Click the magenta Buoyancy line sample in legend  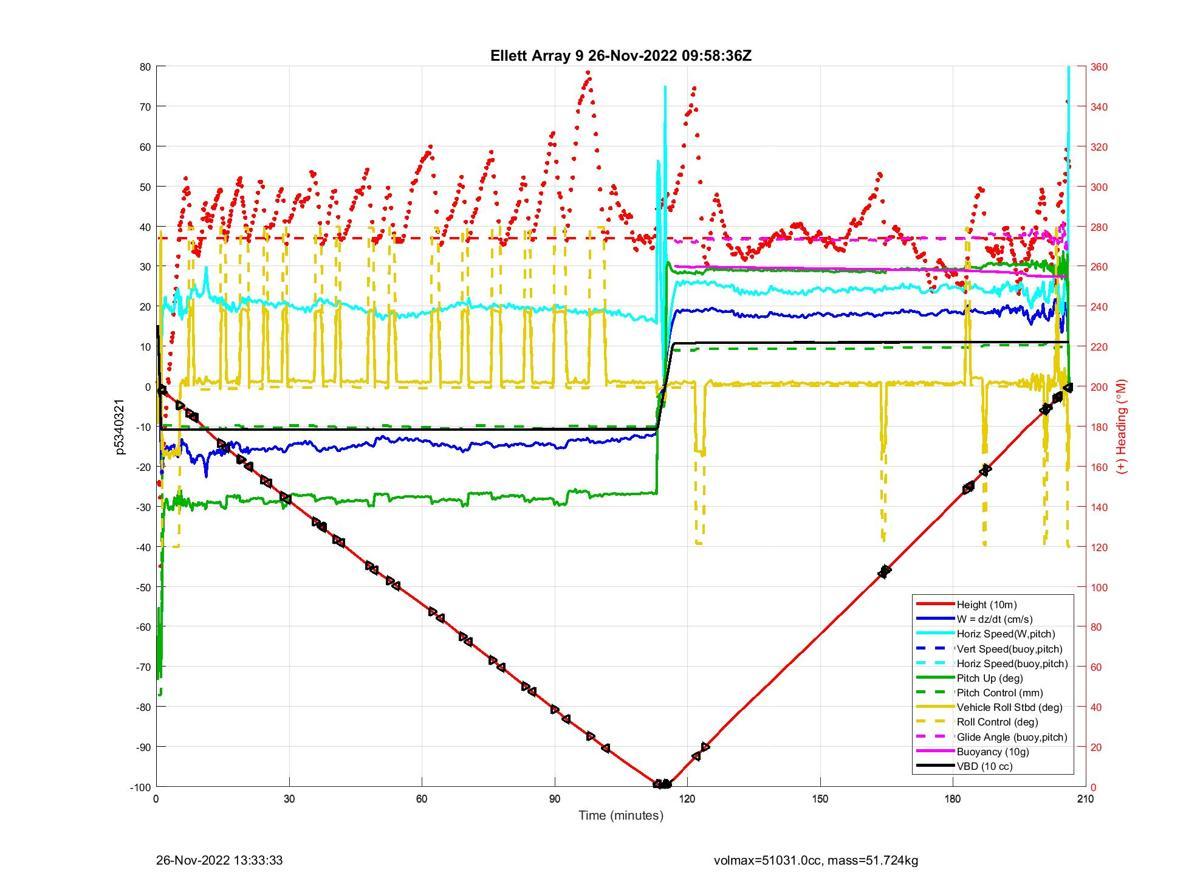[x=935, y=751]
